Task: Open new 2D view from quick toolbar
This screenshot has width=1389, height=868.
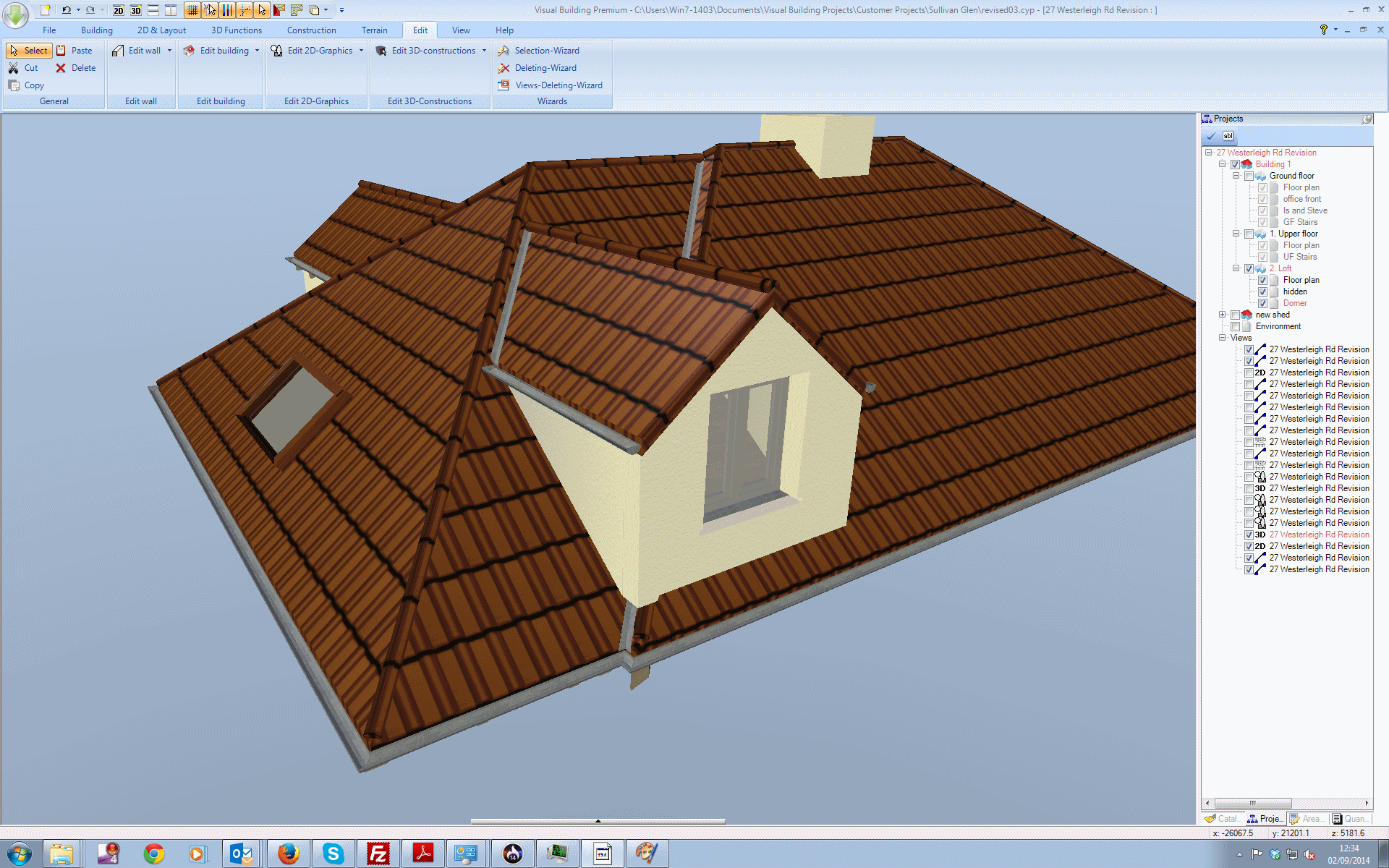Action: (118, 10)
